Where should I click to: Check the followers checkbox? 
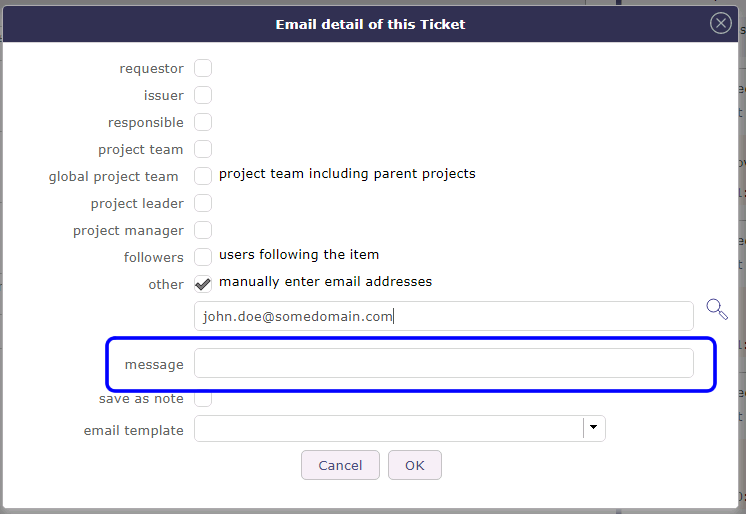click(x=203, y=257)
